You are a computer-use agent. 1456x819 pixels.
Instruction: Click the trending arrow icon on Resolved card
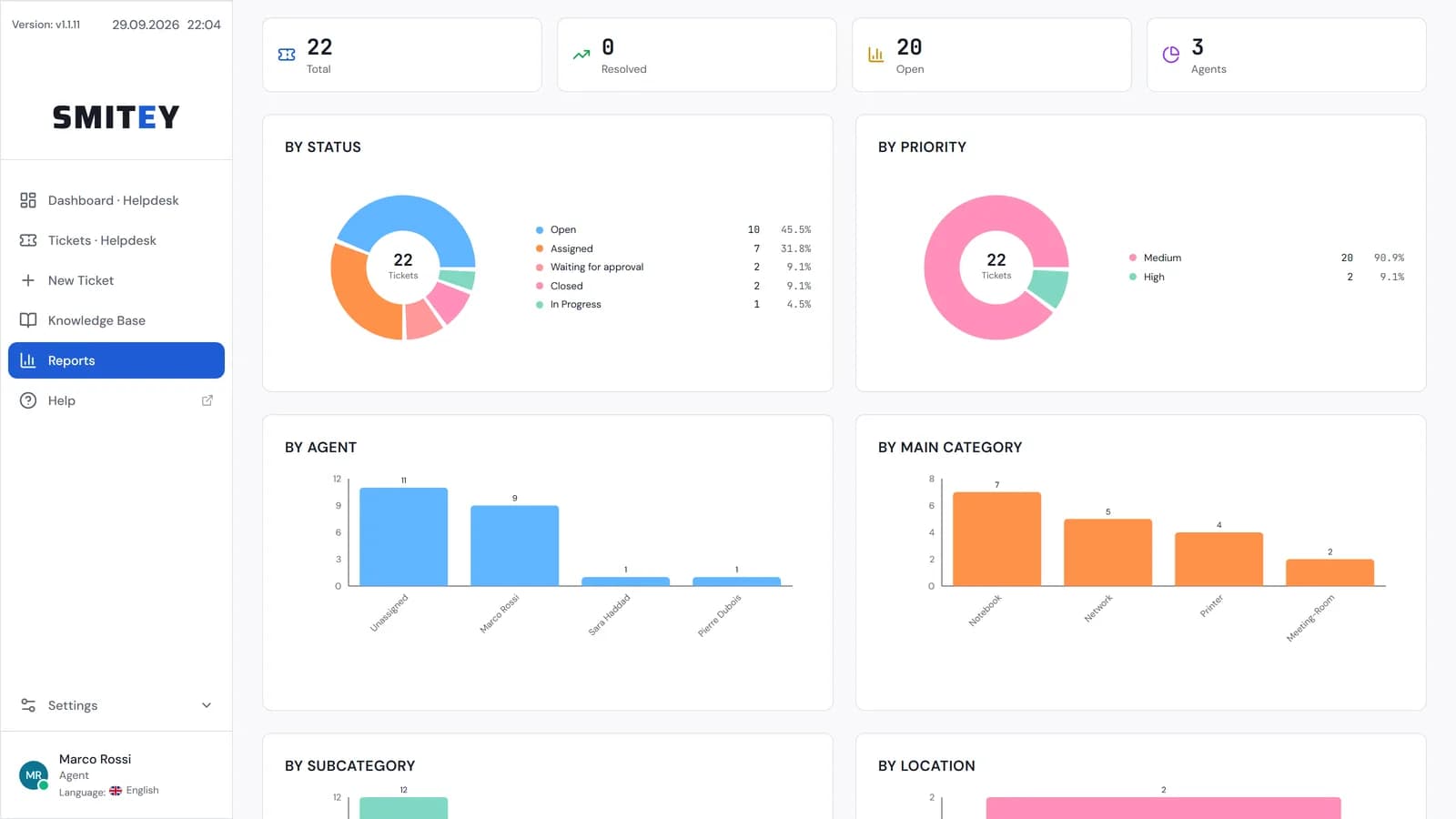click(581, 55)
